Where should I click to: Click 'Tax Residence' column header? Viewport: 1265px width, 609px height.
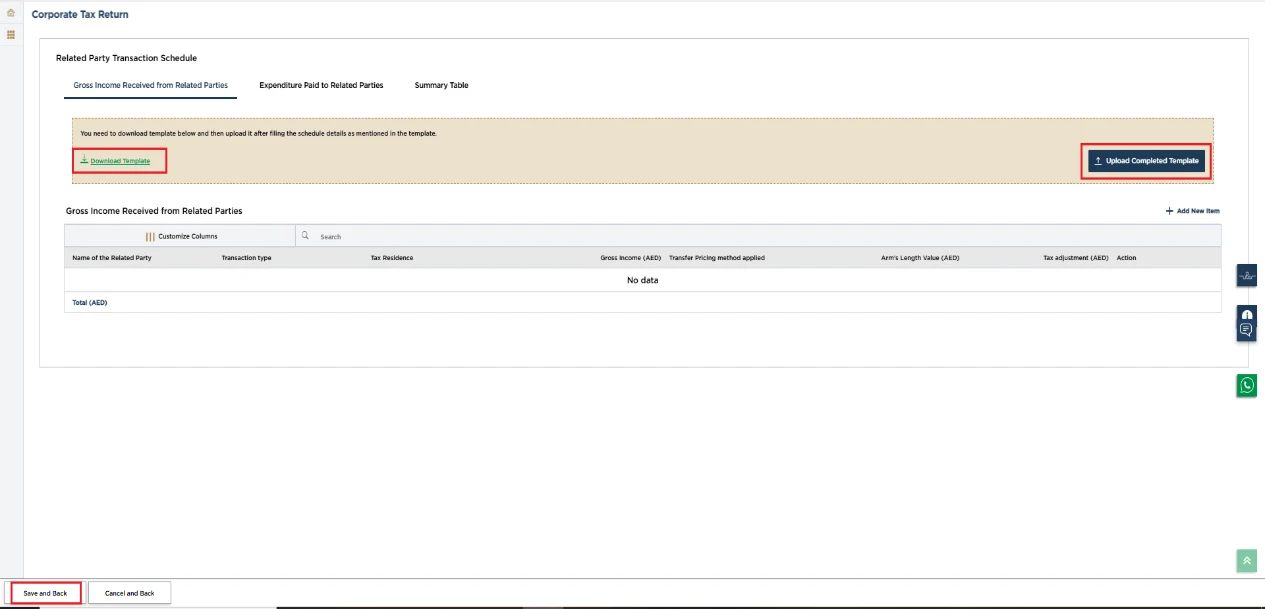tap(392, 258)
